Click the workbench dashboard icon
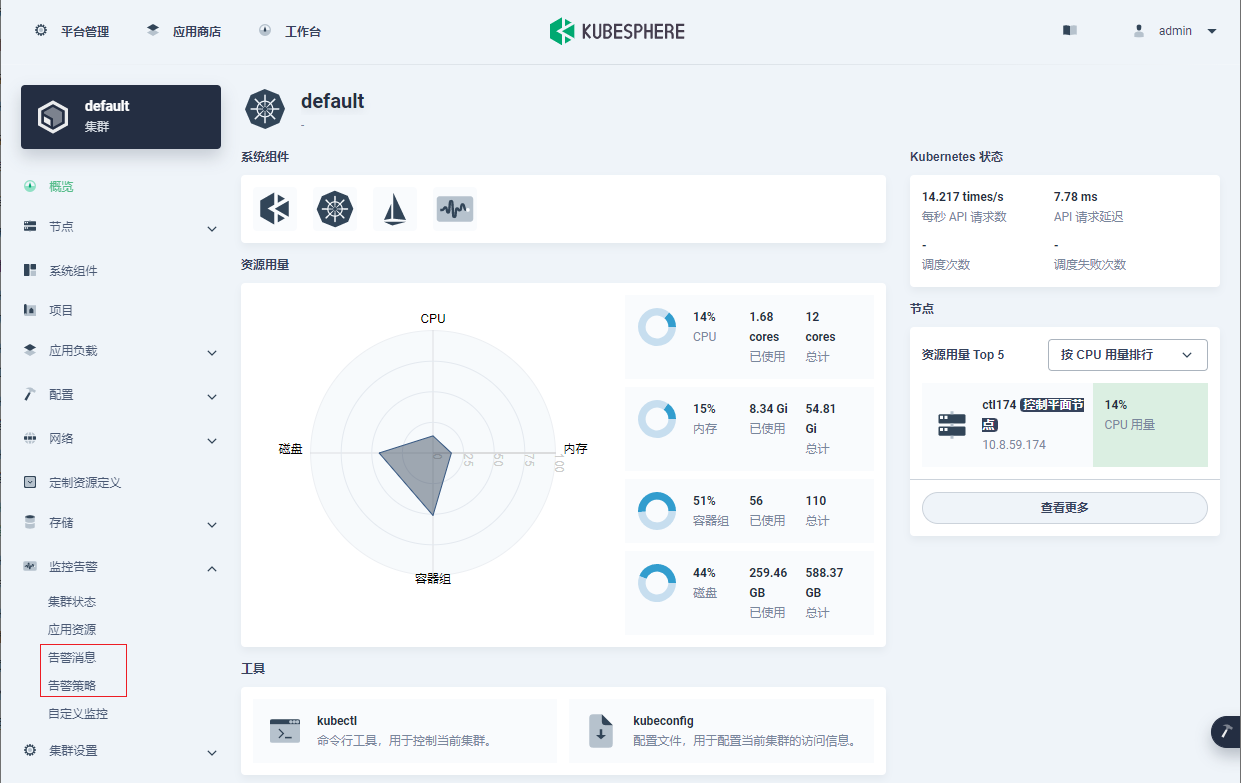 pyautogui.click(x=265, y=31)
